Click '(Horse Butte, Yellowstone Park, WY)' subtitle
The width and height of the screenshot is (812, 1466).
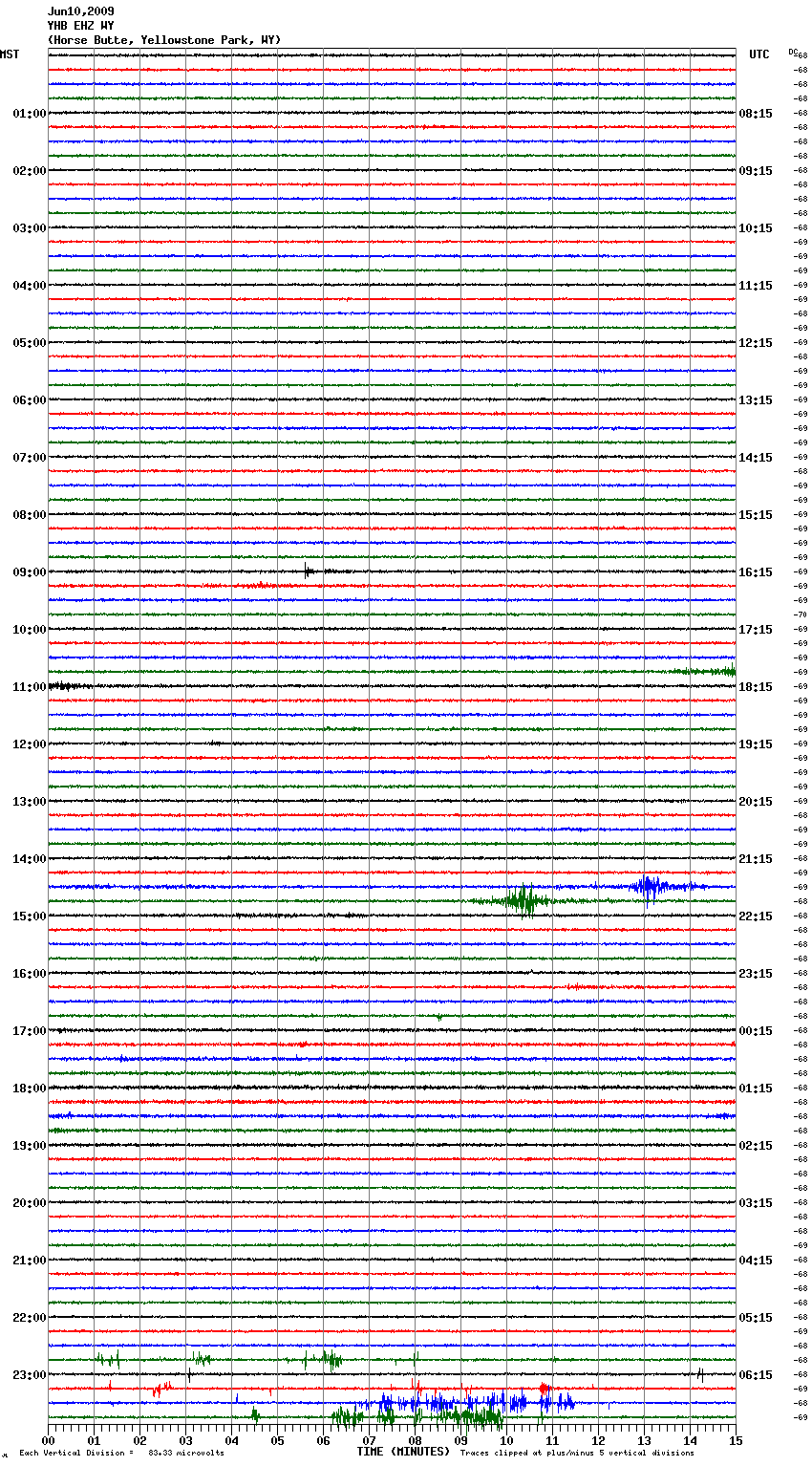coord(164,40)
